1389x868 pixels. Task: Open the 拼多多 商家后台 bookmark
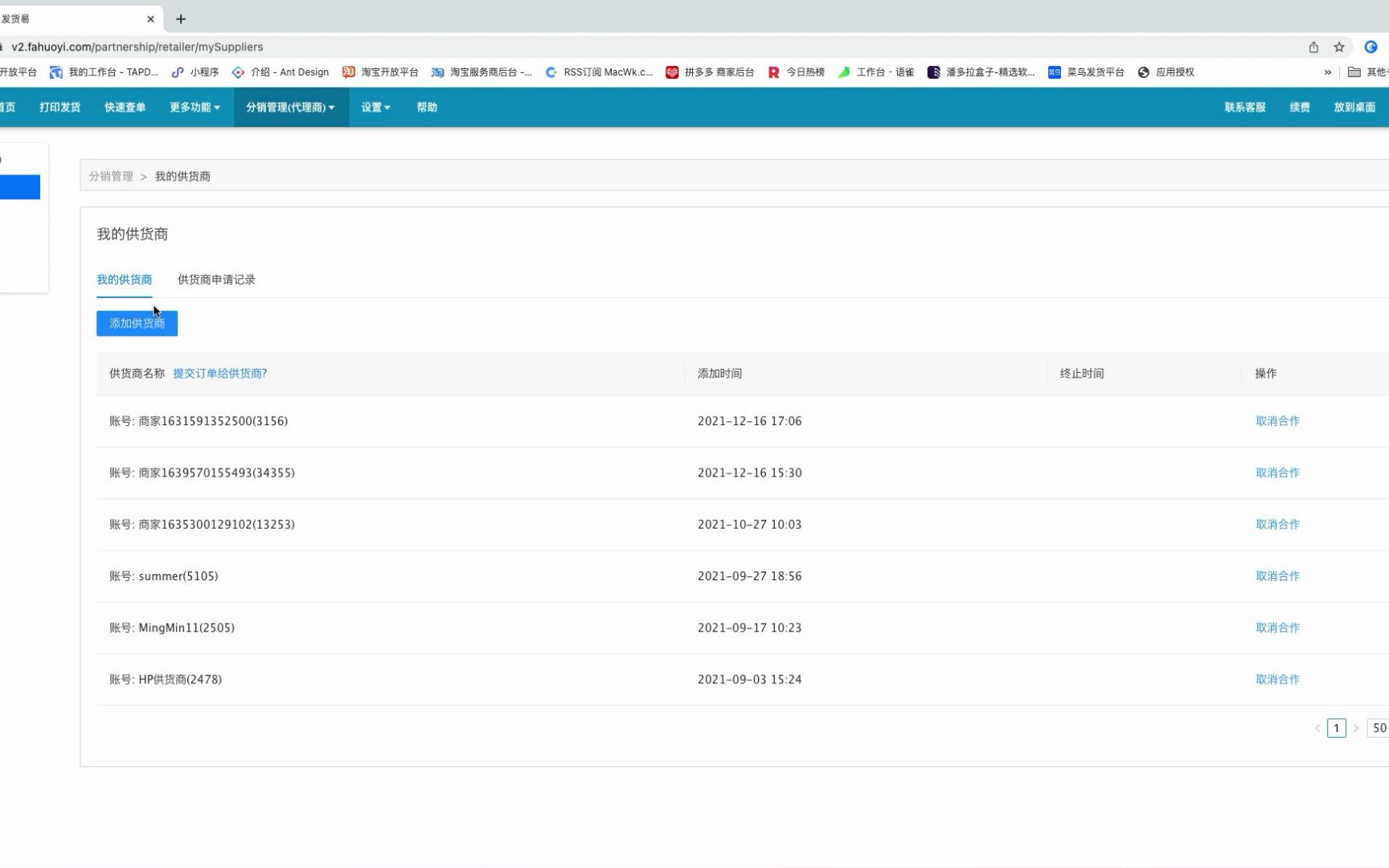tap(710, 72)
